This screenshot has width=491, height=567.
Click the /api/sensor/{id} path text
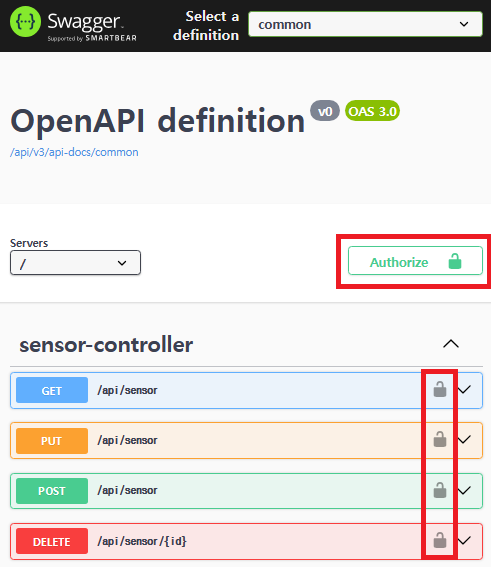tap(142, 541)
